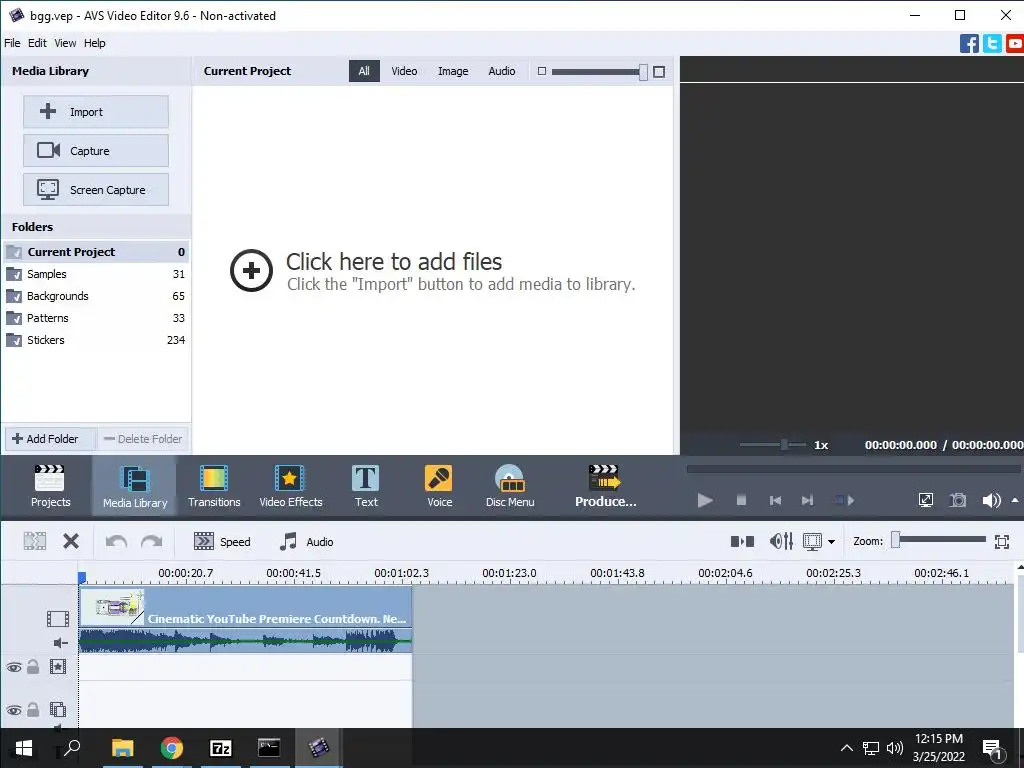1024x768 pixels.
Task: Filter the library by Video
Action: (404, 71)
